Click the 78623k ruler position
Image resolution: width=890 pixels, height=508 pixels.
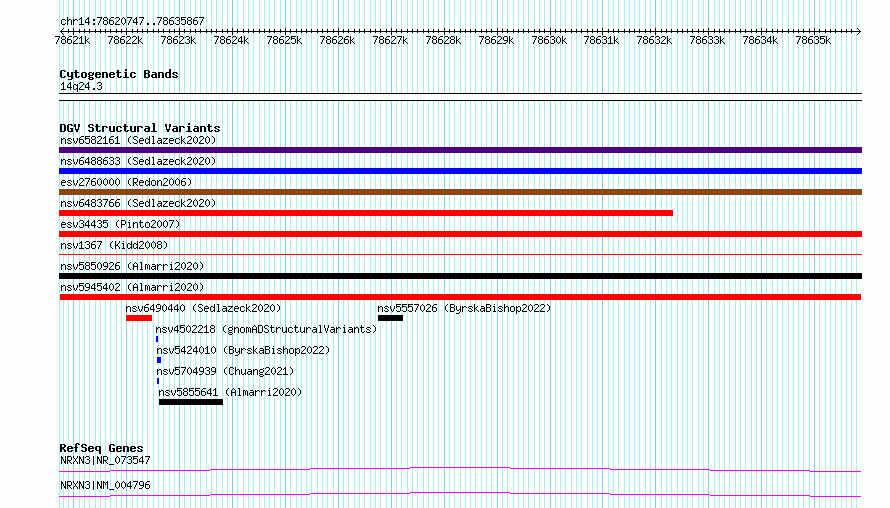pyautogui.click(x=178, y=40)
